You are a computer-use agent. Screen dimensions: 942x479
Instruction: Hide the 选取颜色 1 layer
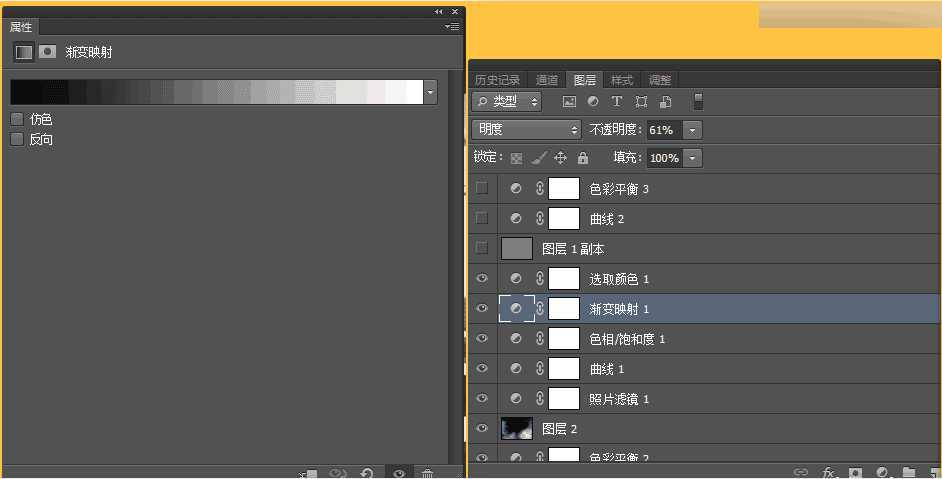[483, 279]
